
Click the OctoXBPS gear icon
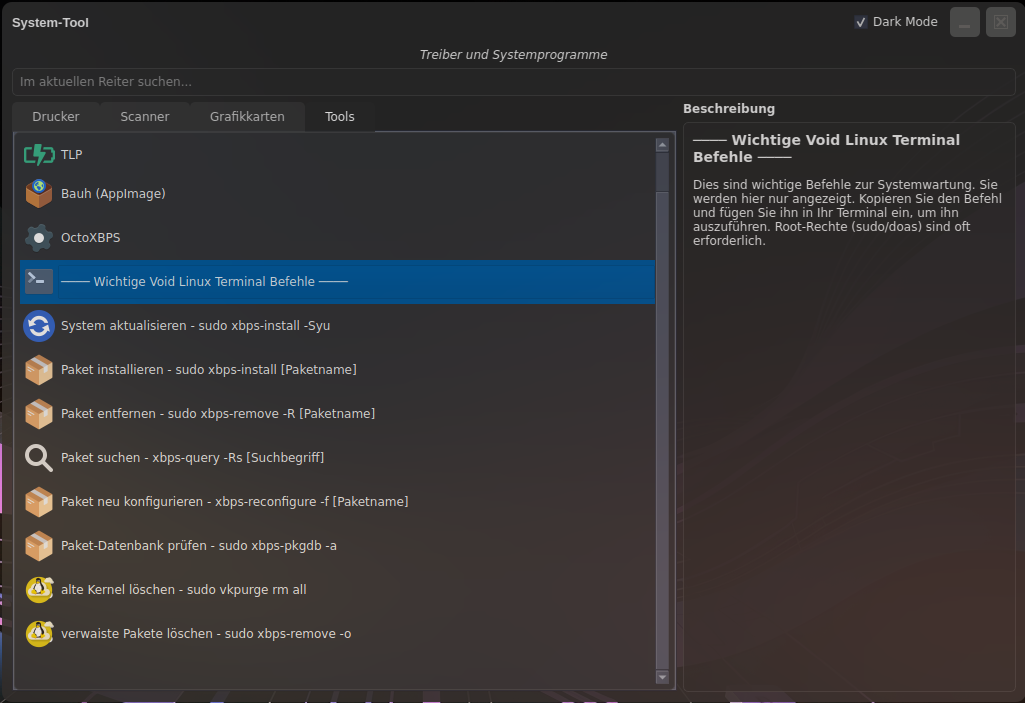point(38,237)
